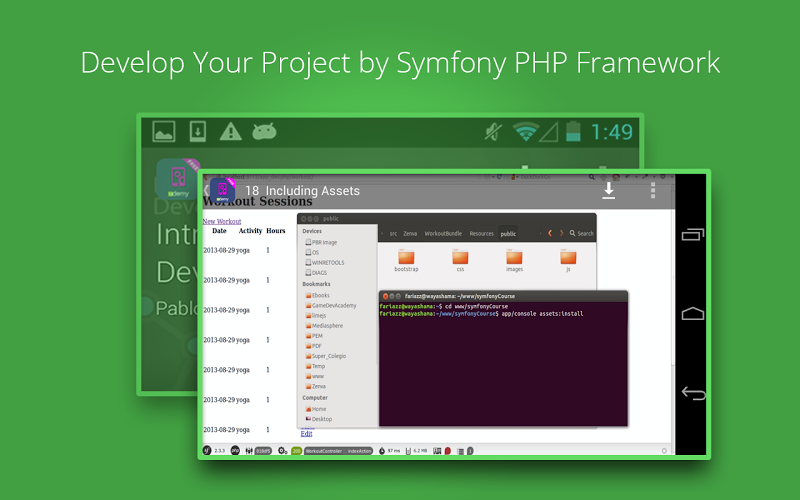Tap the download icon in the video header
This screenshot has height=500, width=800.
click(x=608, y=191)
